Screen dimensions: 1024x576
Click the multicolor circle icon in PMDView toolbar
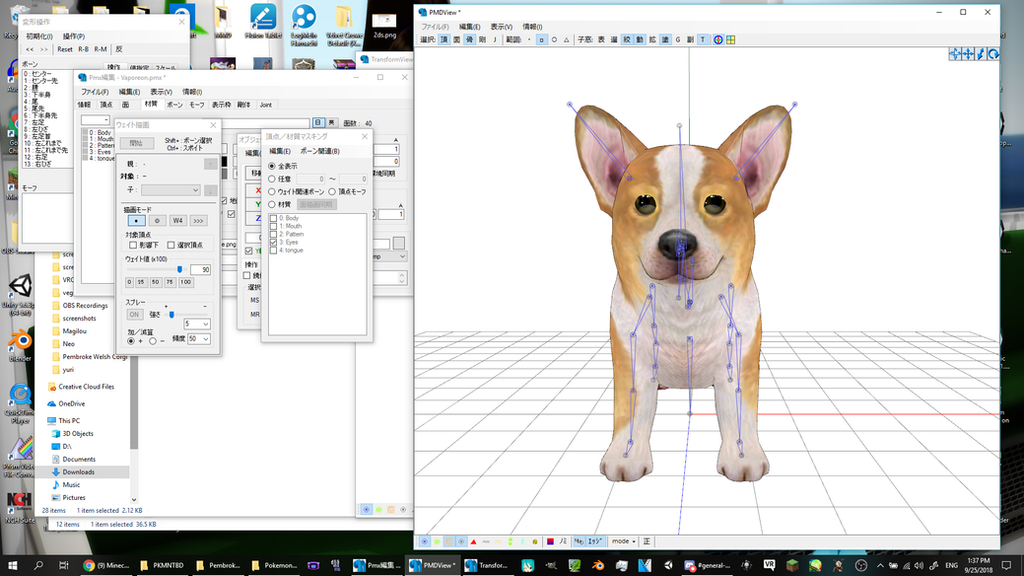pos(718,40)
